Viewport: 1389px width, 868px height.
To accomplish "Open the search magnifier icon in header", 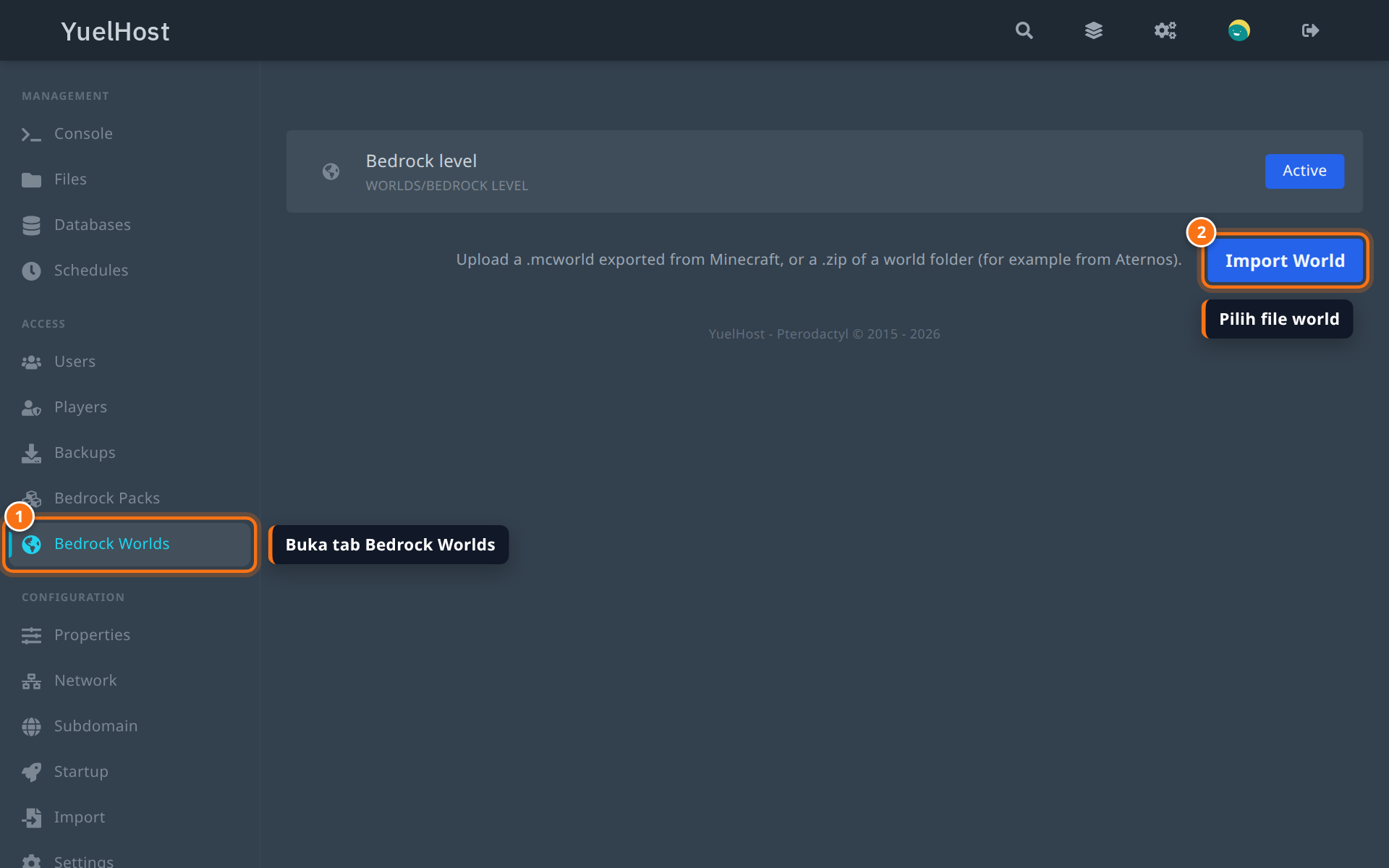I will click(x=1024, y=30).
